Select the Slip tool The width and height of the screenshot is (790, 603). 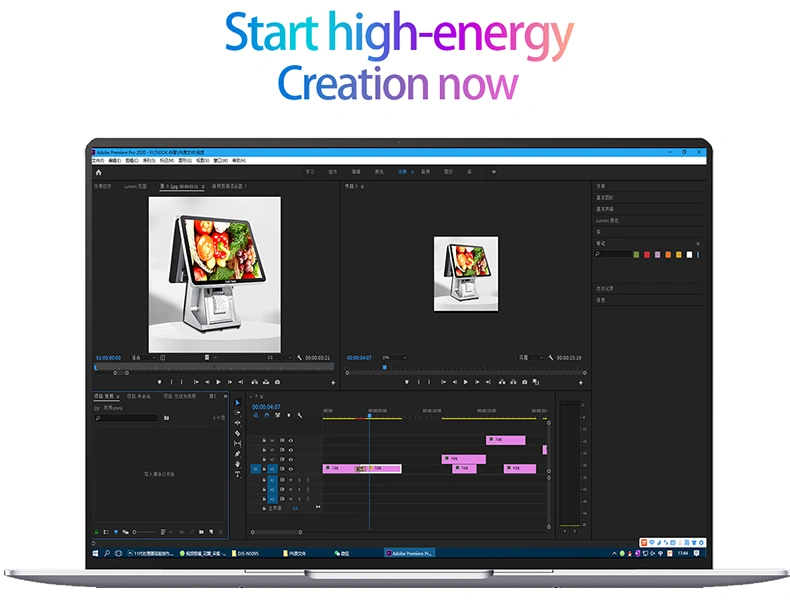(x=237, y=443)
